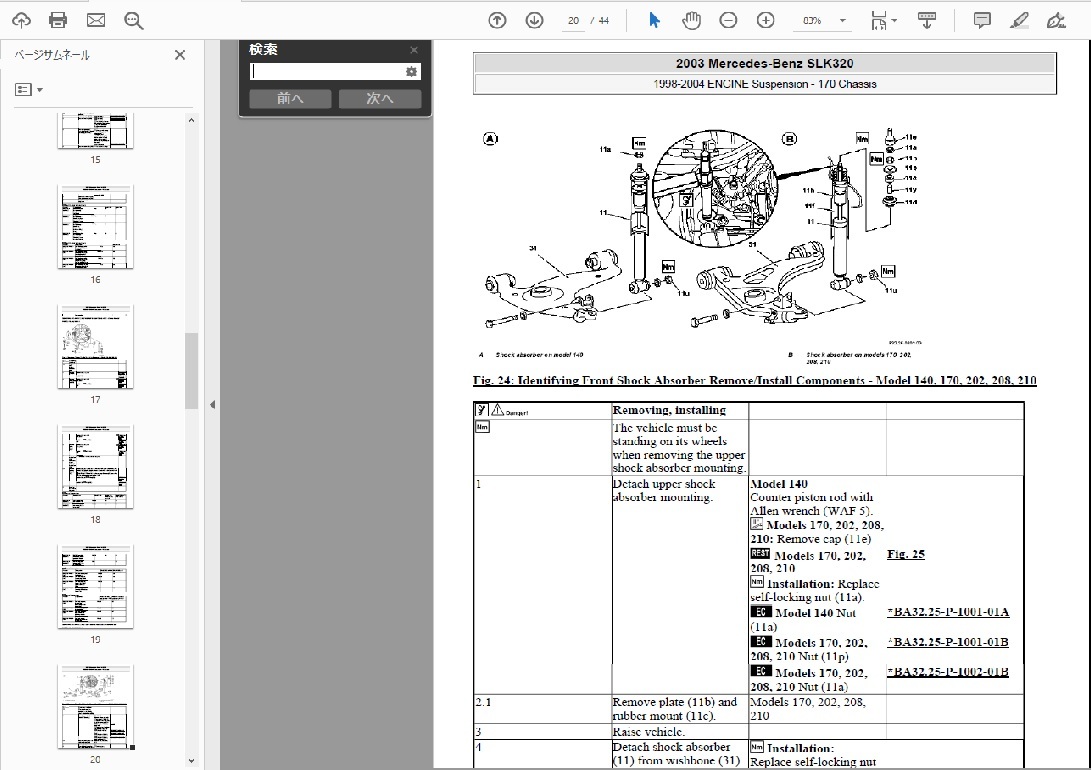Go to previous page with up arrow
This screenshot has width=1091, height=770.
coord(497,20)
